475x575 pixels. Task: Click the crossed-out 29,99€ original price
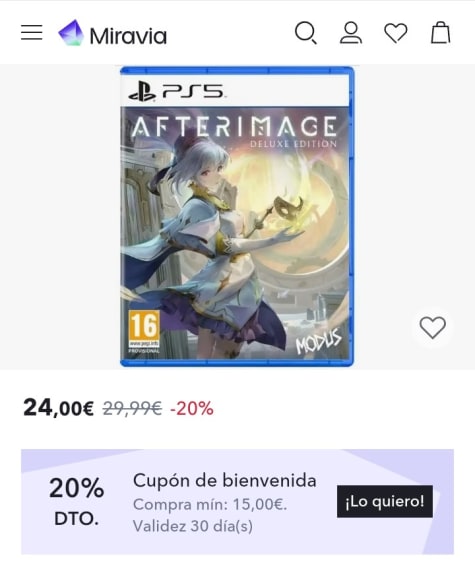132,408
